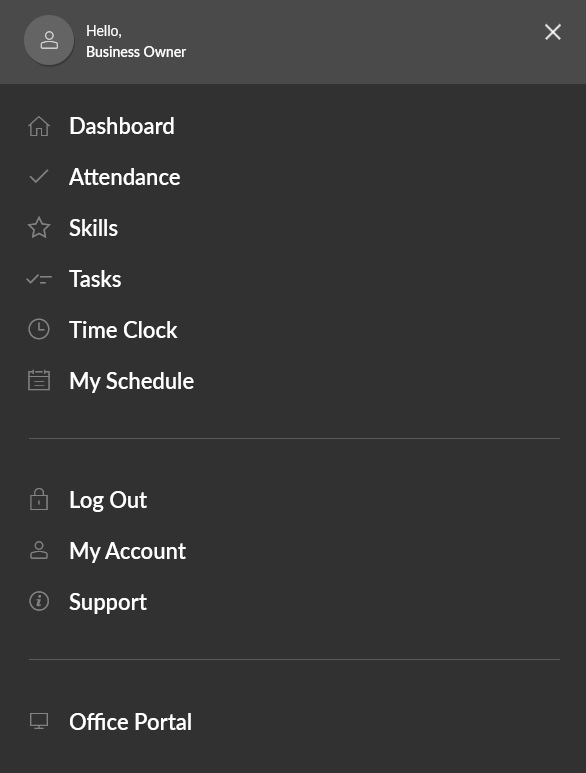Click the Tasks checklist icon
This screenshot has height=773, width=586.
39,280
